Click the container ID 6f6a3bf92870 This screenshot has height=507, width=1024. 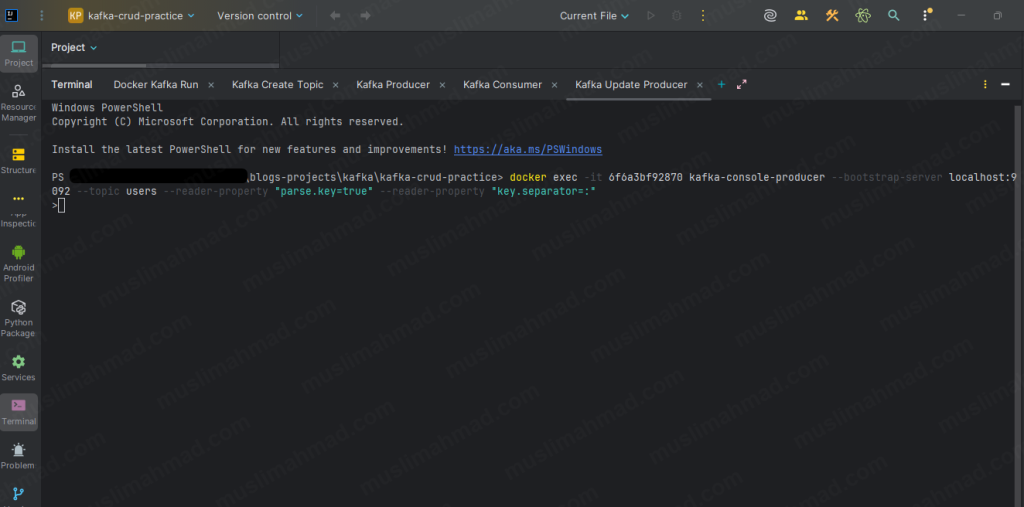[645, 178]
